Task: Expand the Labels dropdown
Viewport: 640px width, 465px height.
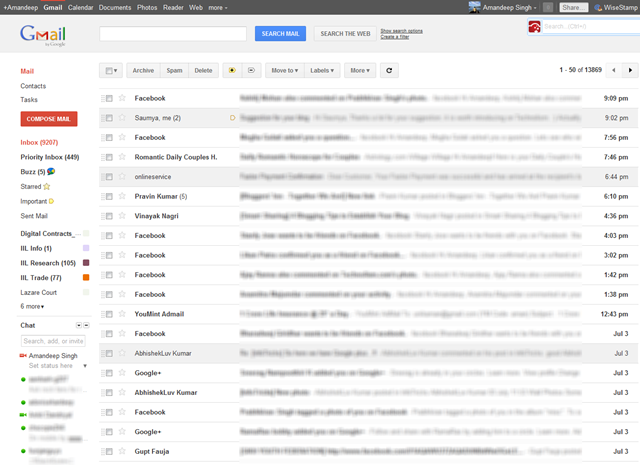Action: [x=323, y=71]
